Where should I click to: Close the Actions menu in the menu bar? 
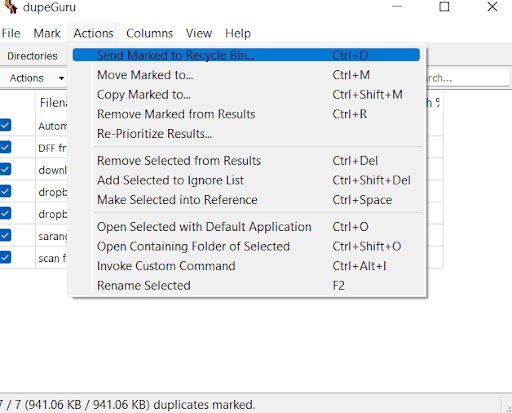coord(93,33)
